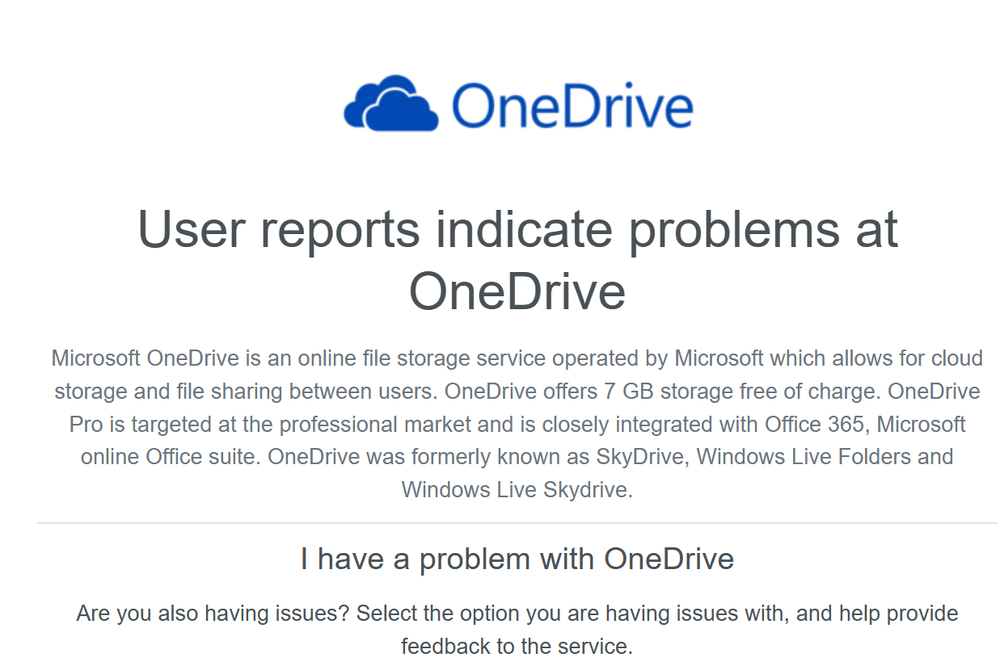The image size is (1000, 666).
Task: Click the "Windows Live Skydrive." final description line
Action: pos(517,490)
